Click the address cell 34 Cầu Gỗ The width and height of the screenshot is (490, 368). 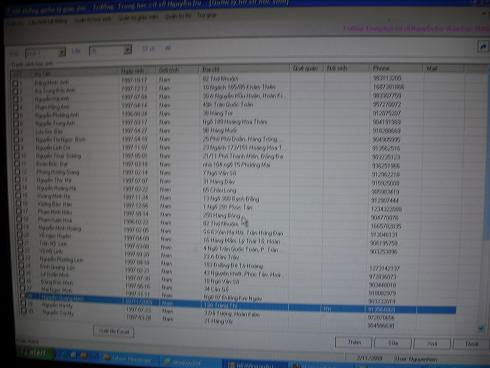coord(216,289)
